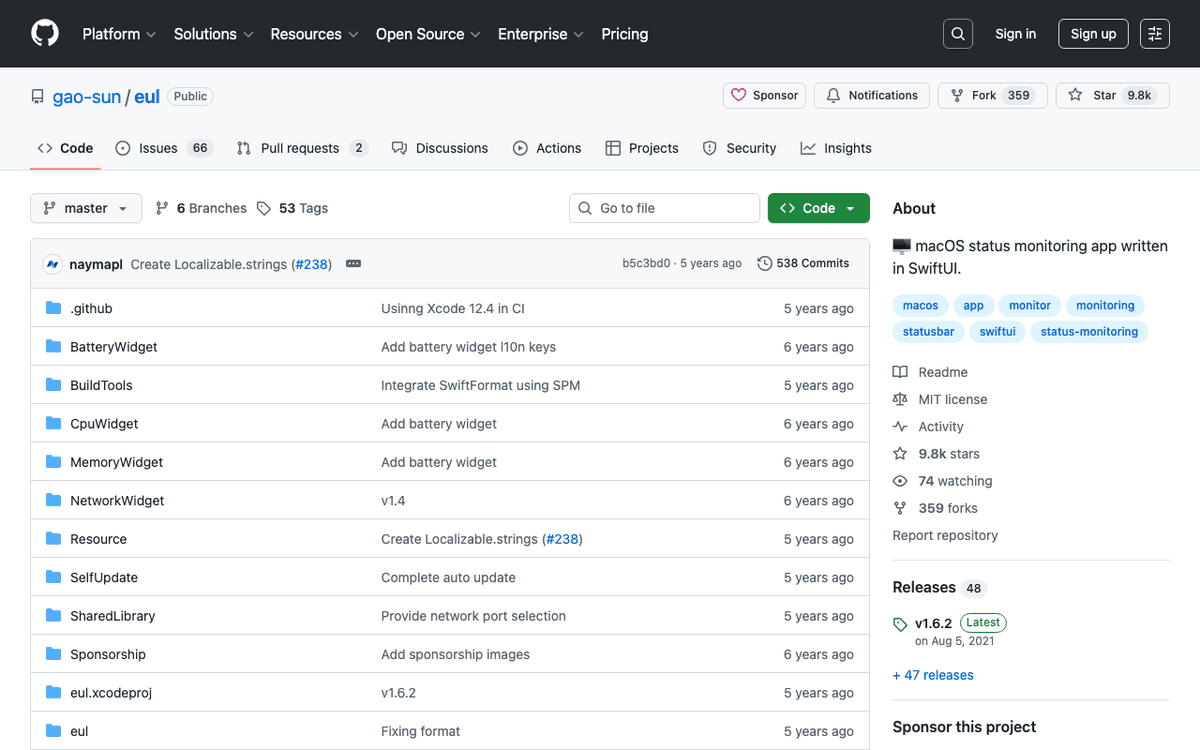
Task: Click inside the Go to file field
Action: (x=664, y=208)
